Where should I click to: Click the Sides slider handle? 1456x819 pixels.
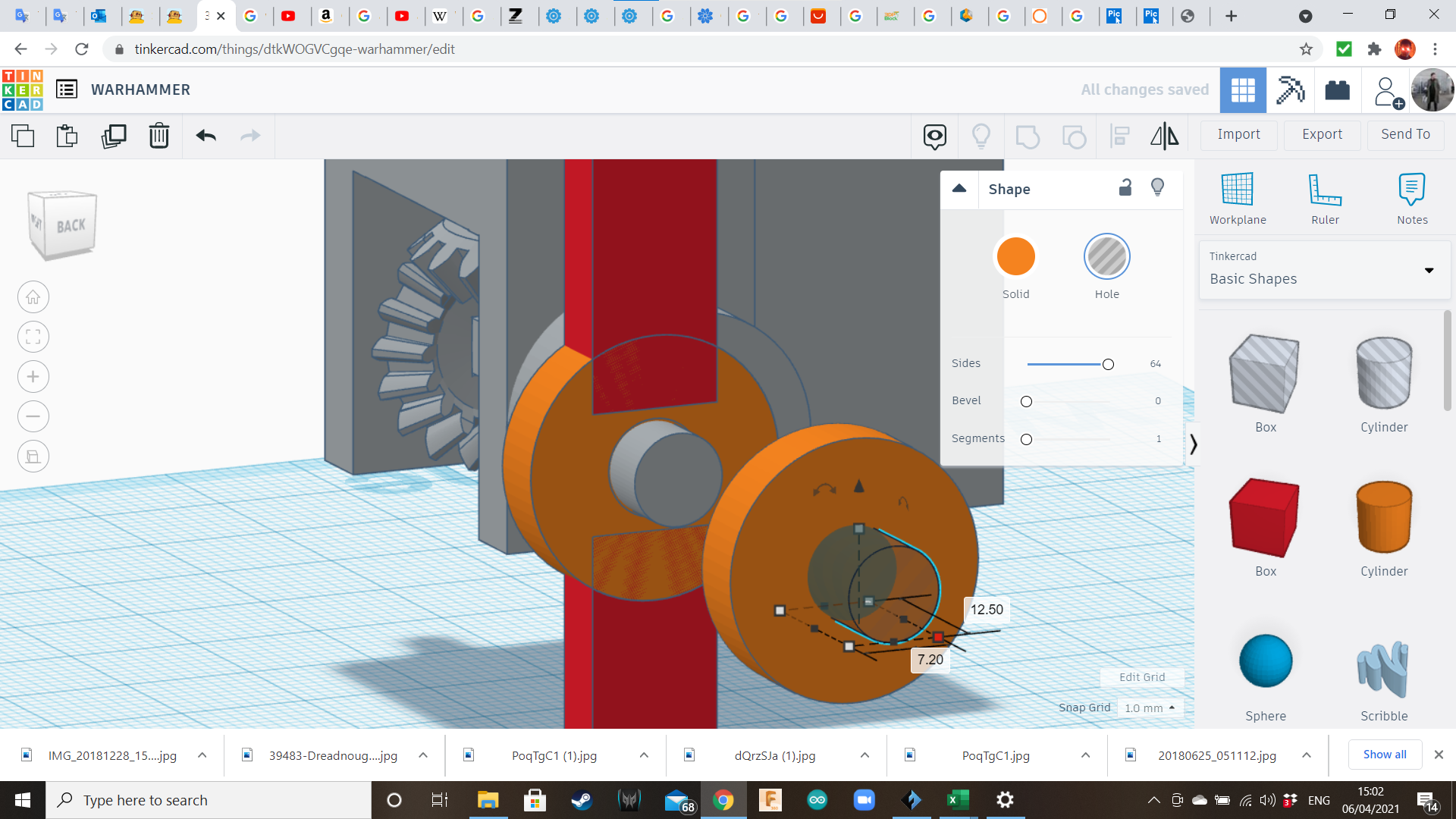(x=1108, y=365)
